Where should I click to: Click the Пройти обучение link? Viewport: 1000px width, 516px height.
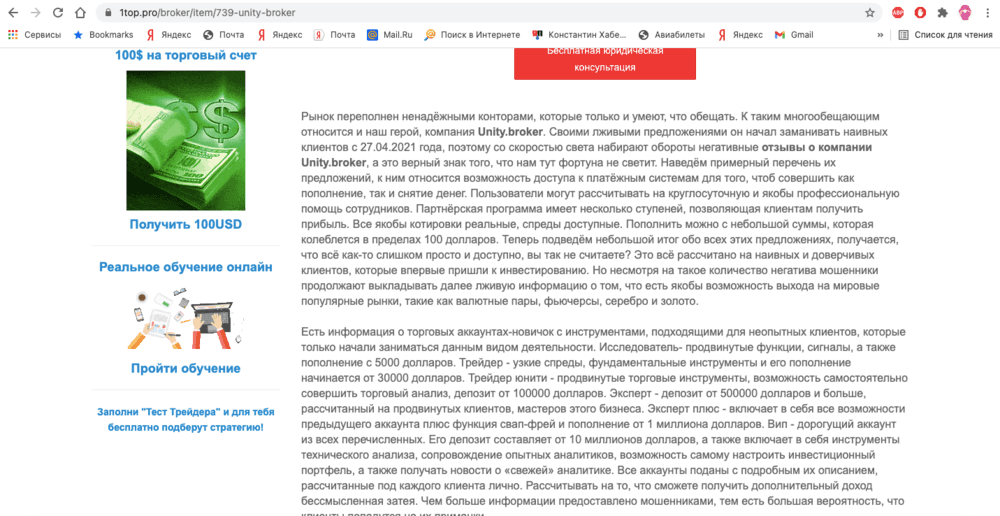tap(186, 368)
